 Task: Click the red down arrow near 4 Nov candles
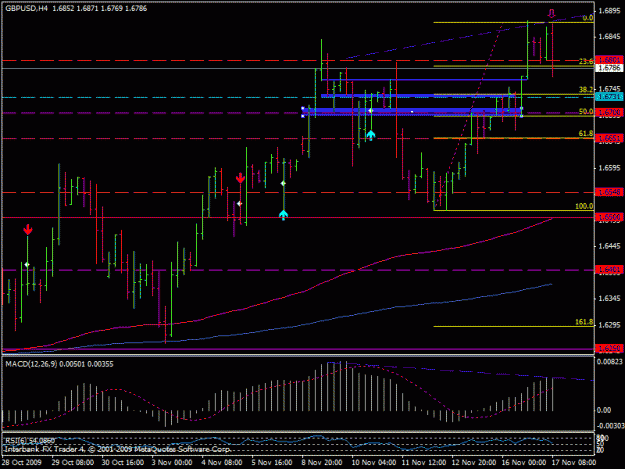click(x=240, y=178)
